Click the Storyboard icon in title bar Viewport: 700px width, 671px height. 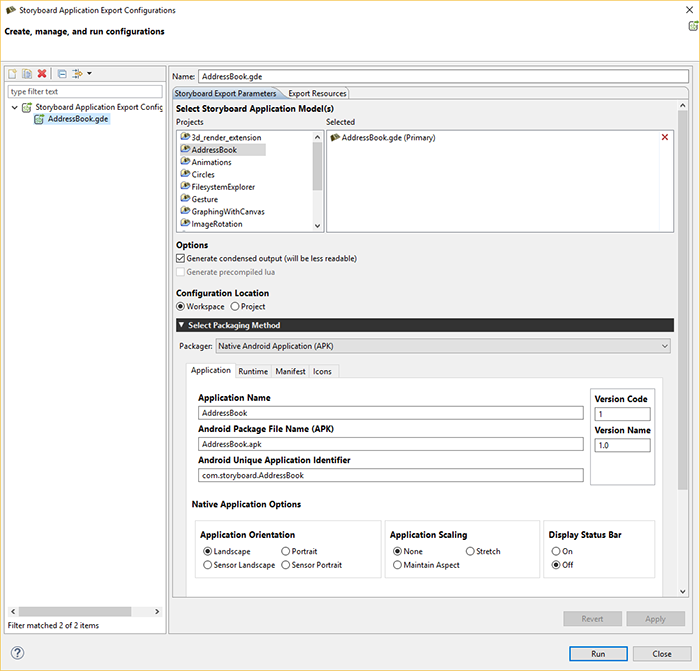point(11,10)
